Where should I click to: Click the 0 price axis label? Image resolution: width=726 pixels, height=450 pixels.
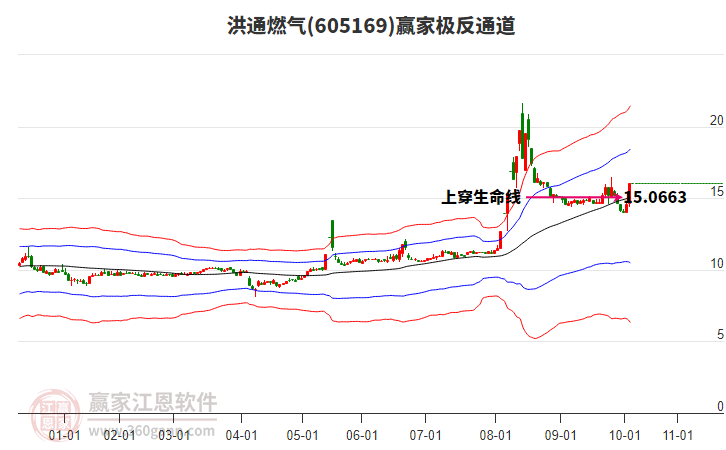tap(720, 406)
